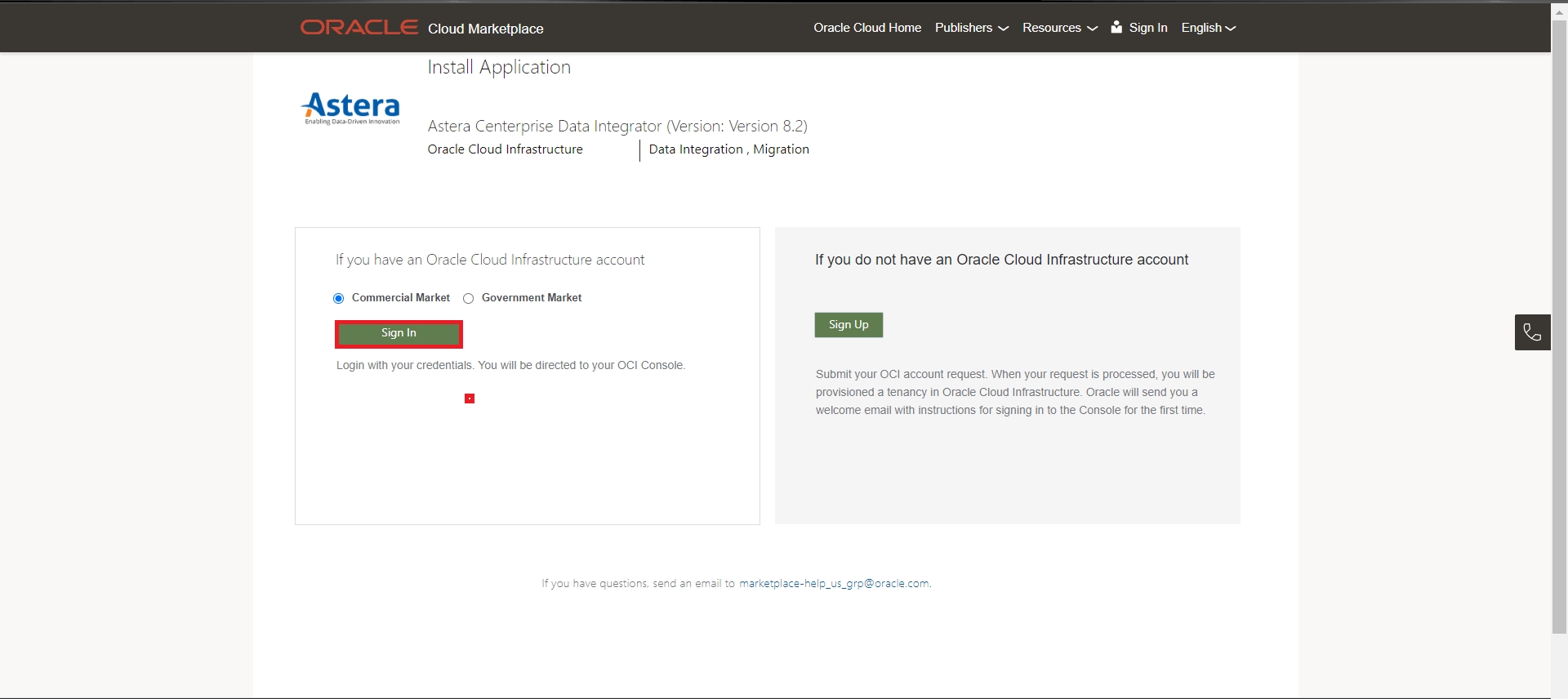The width and height of the screenshot is (1568, 699).
Task: Click the Sign Up button
Action: click(x=849, y=325)
